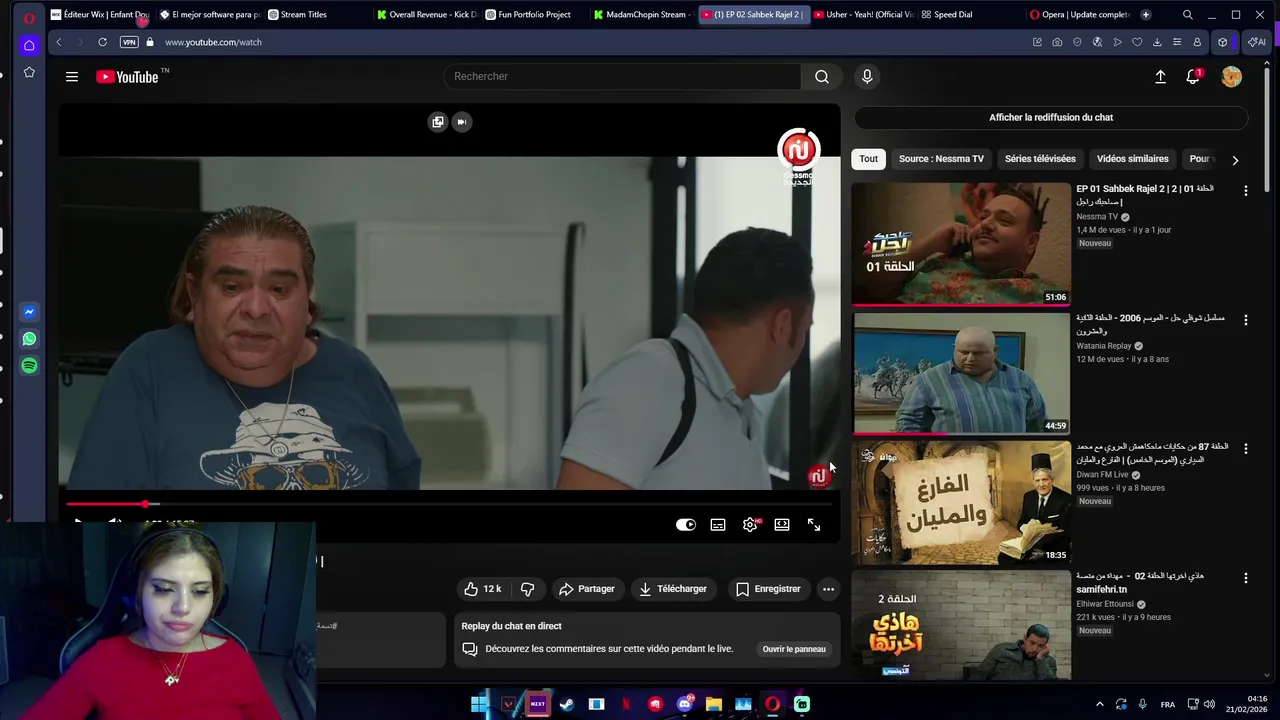Start voice search with the microphone icon
1280x720 pixels.
pos(867,77)
